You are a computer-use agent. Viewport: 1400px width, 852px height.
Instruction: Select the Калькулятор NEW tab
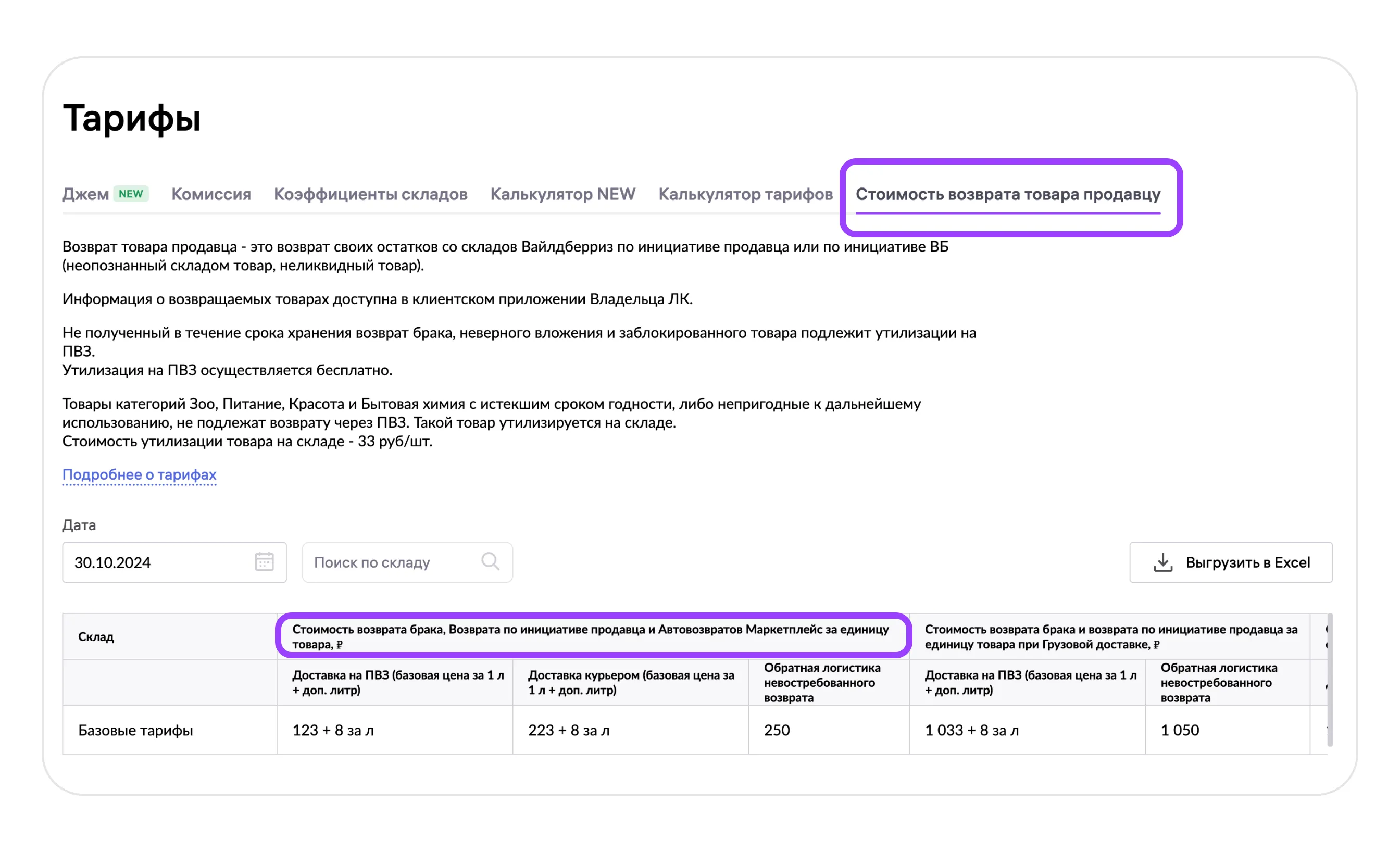562,194
